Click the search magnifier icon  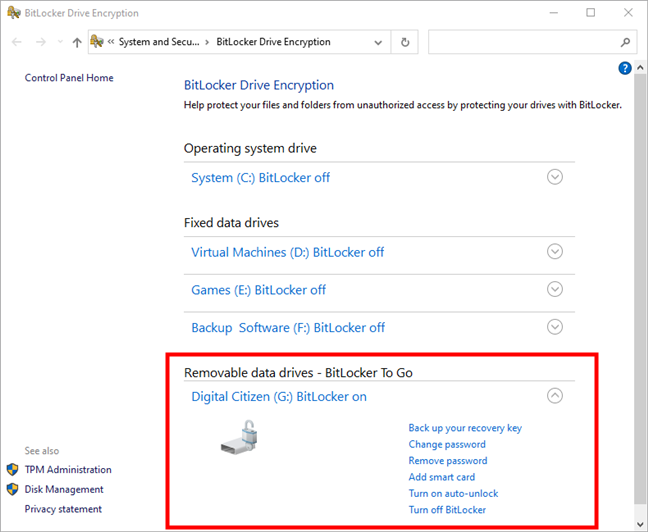pos(625,42)
